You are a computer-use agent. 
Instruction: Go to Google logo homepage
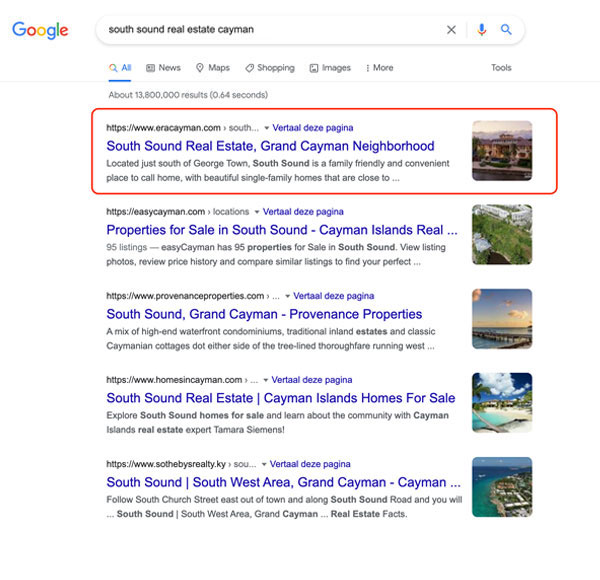coord(40,30)
